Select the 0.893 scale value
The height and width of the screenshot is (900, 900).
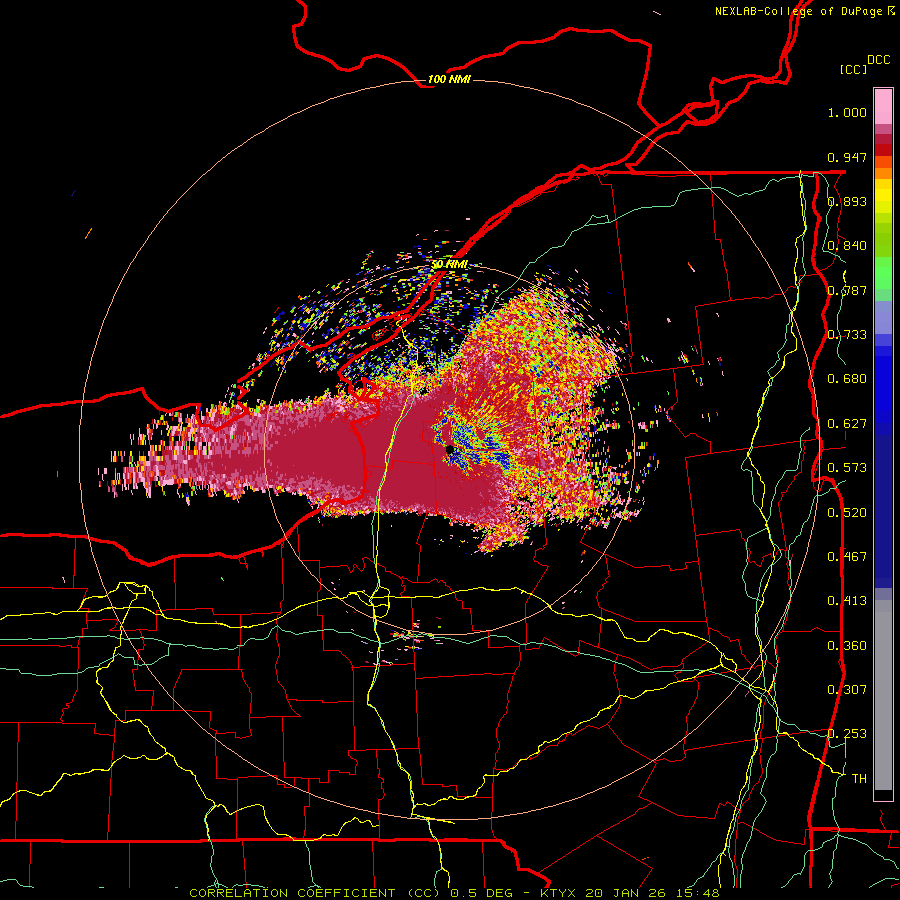pyautogui.click(x=847, y=201)
